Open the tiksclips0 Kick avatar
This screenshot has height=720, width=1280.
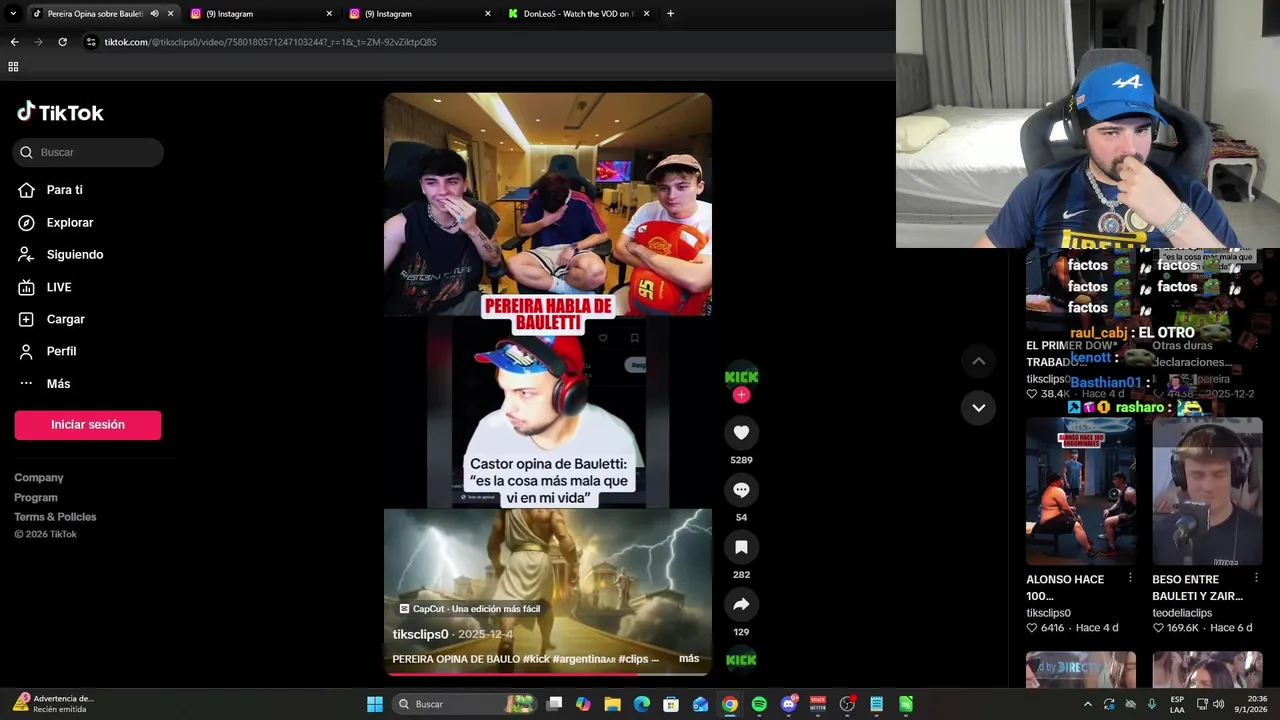741,375
